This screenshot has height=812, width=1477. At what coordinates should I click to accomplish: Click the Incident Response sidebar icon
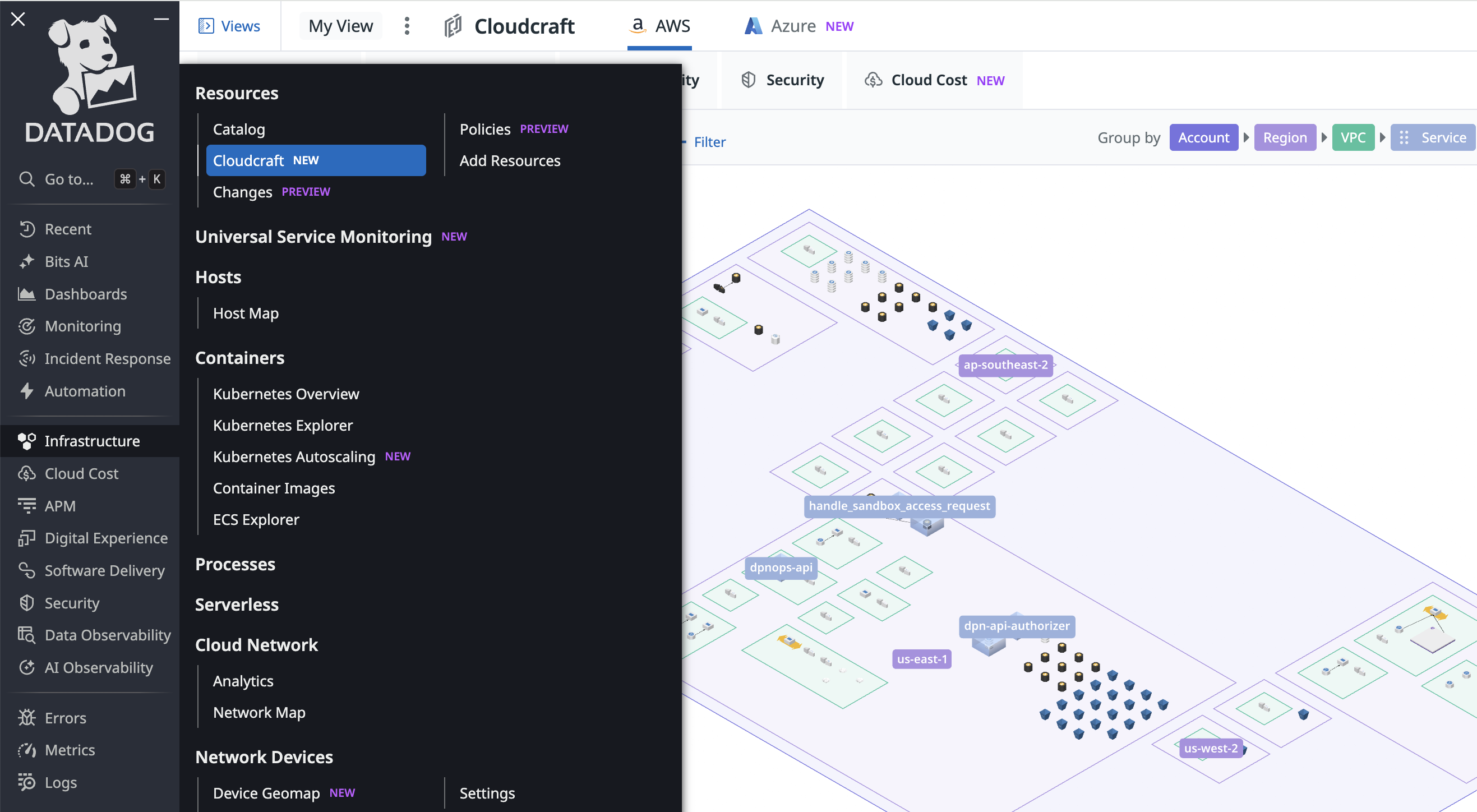[x=26, y=359]
